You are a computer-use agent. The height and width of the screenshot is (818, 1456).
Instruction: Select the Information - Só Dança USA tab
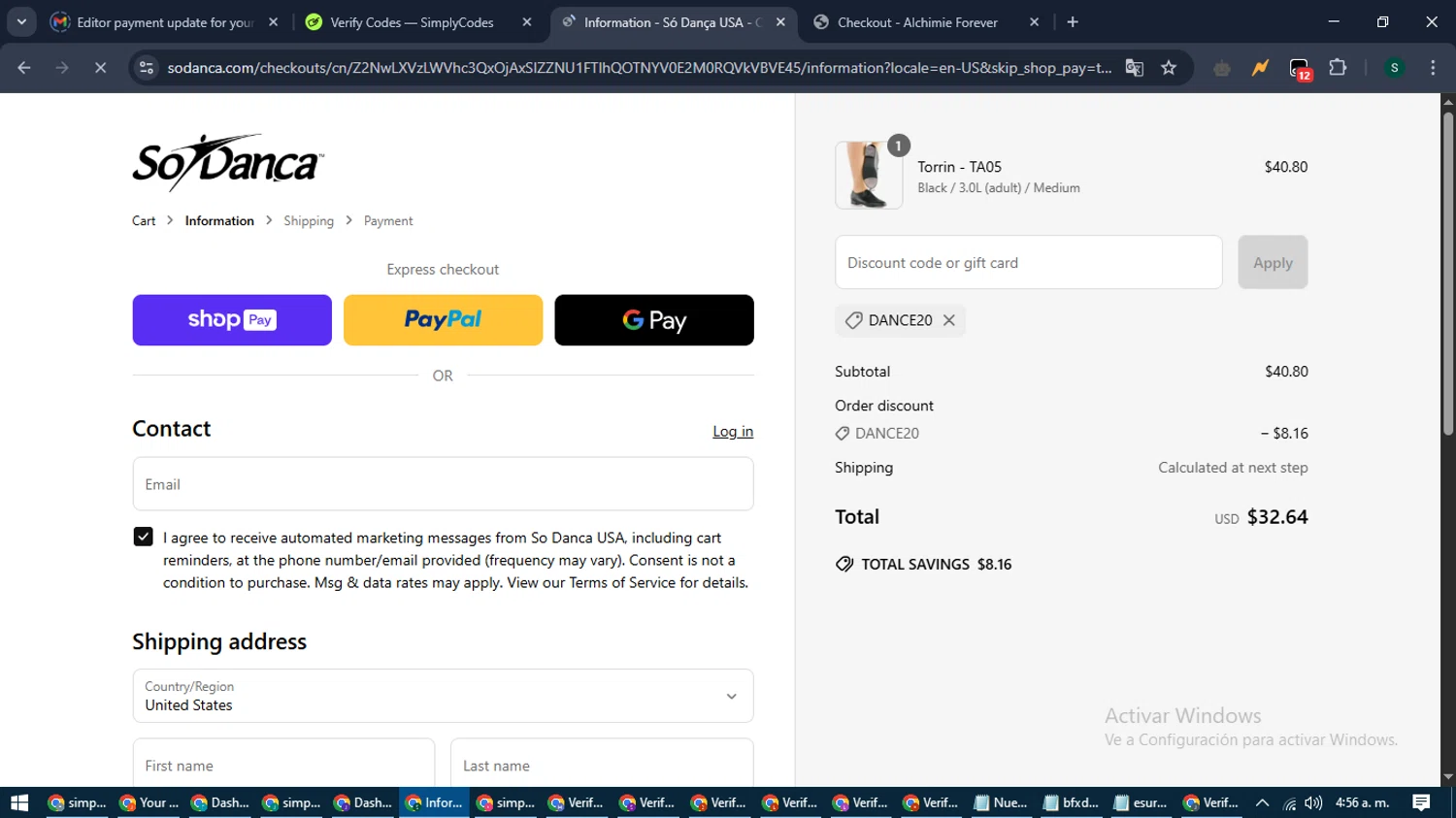tap(672, 21)
